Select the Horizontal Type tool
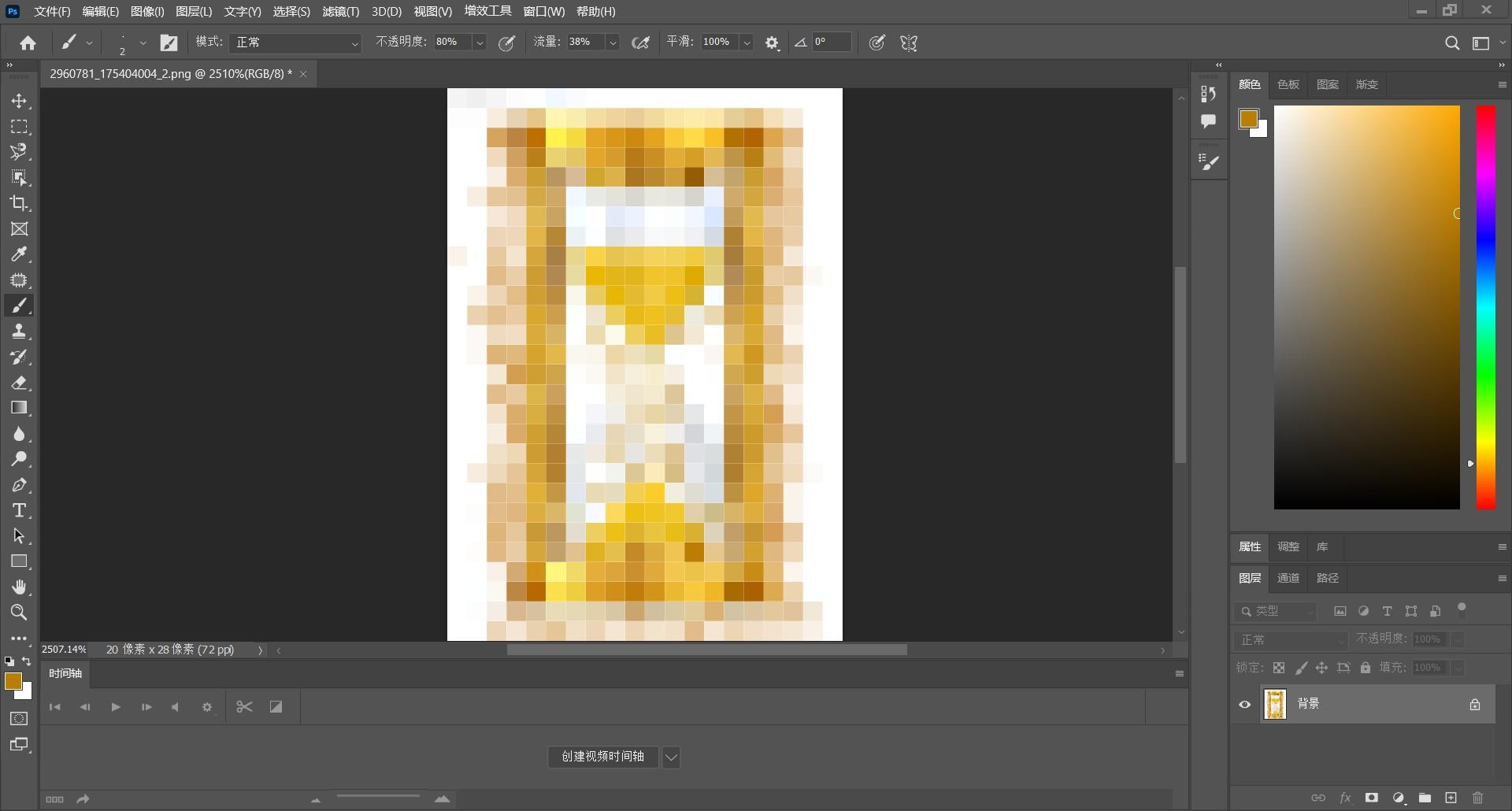This screenshot has width=1512, height=811. point(20,510)
